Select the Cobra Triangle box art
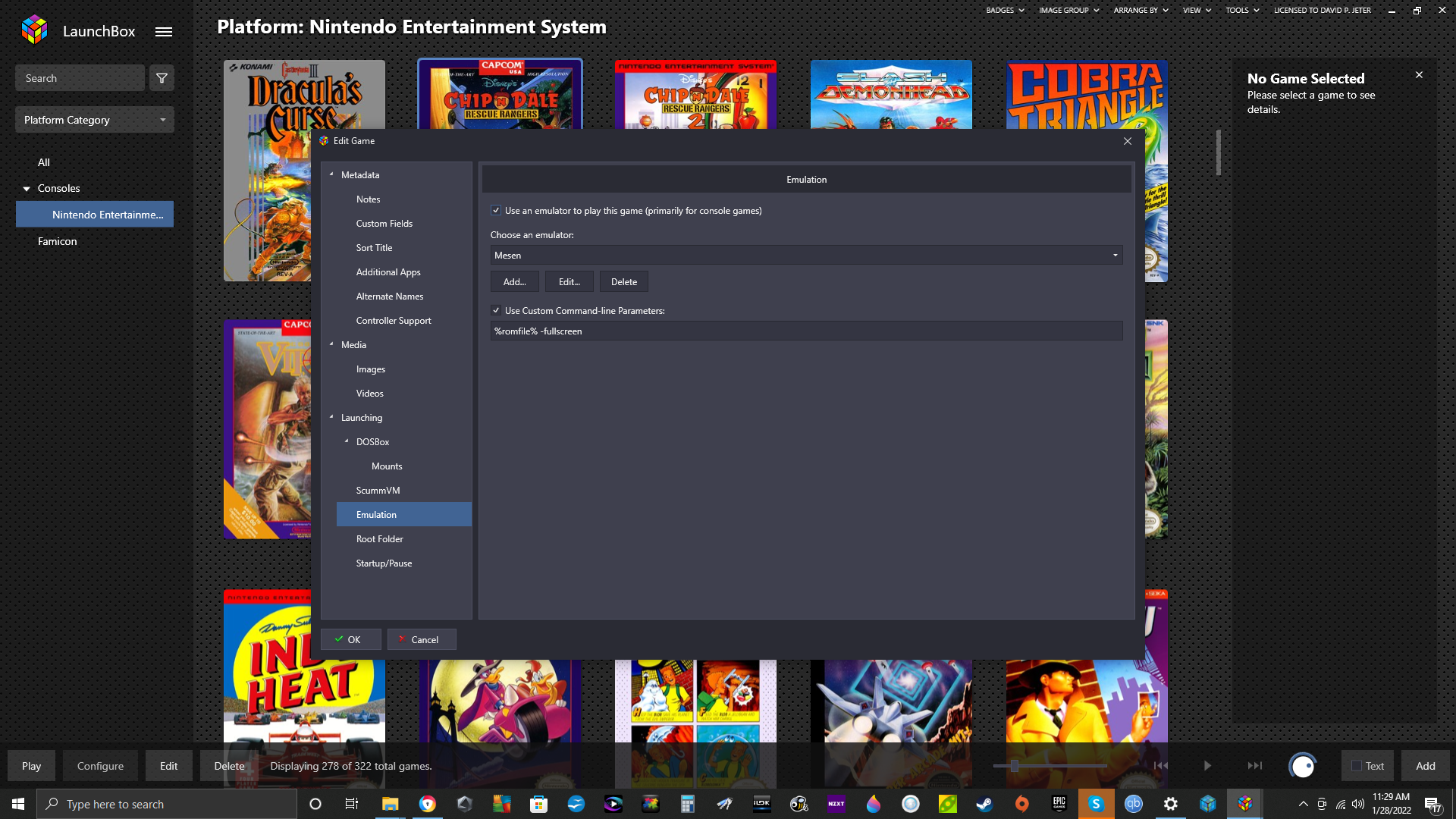 point(1087,95)
